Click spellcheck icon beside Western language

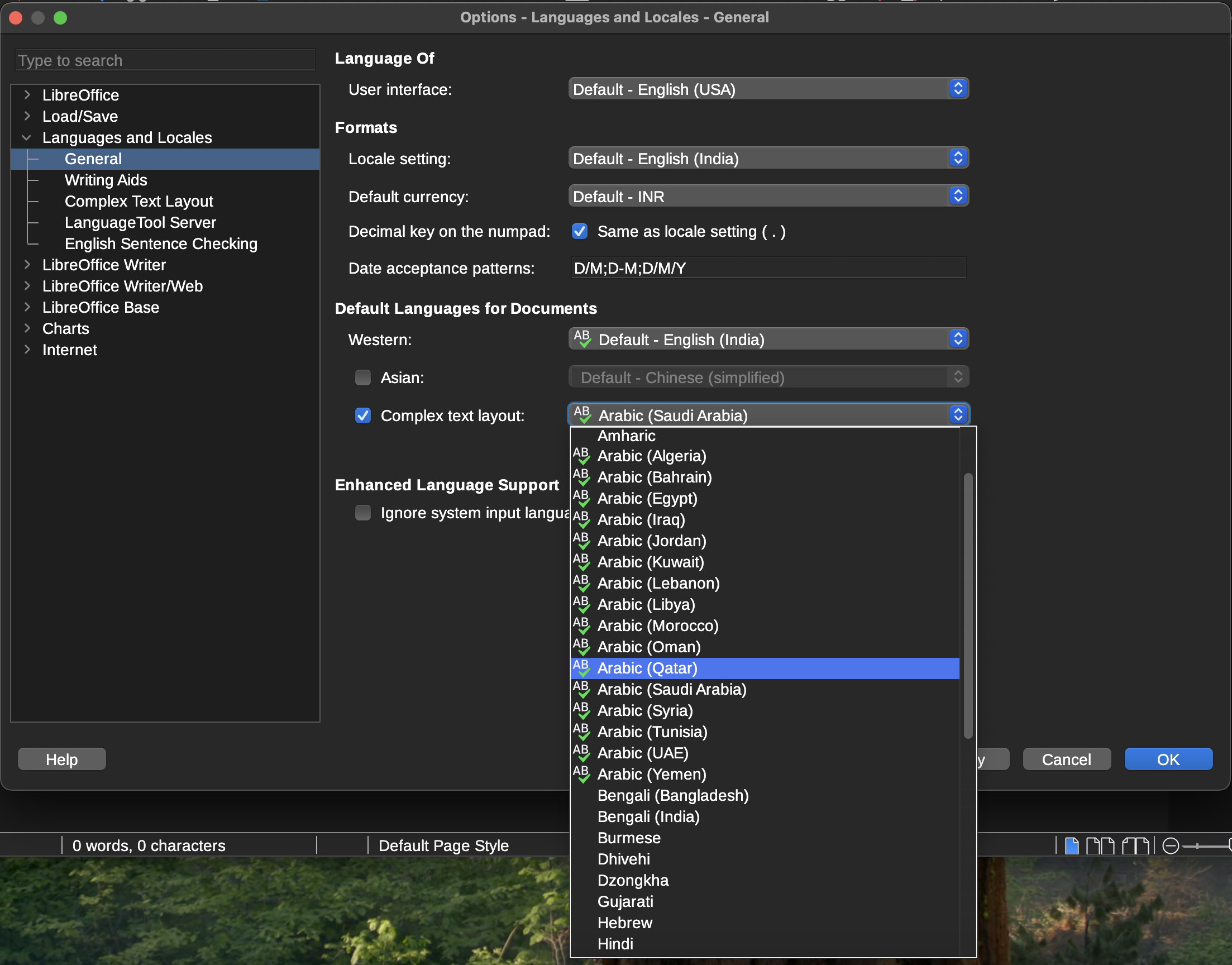pos(582,339)
